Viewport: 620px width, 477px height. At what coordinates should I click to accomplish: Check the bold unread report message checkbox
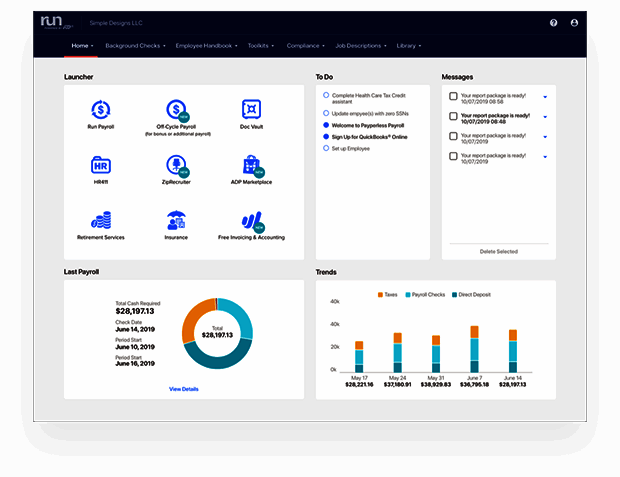[x=454, y=116]
